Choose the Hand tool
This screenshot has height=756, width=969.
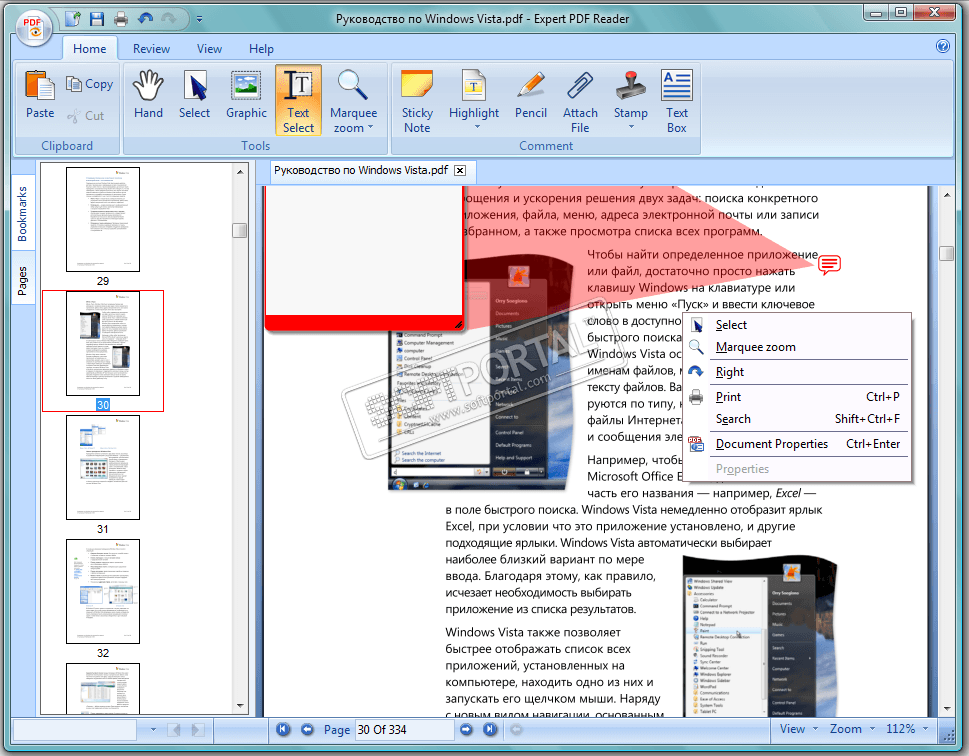[148, 95]
